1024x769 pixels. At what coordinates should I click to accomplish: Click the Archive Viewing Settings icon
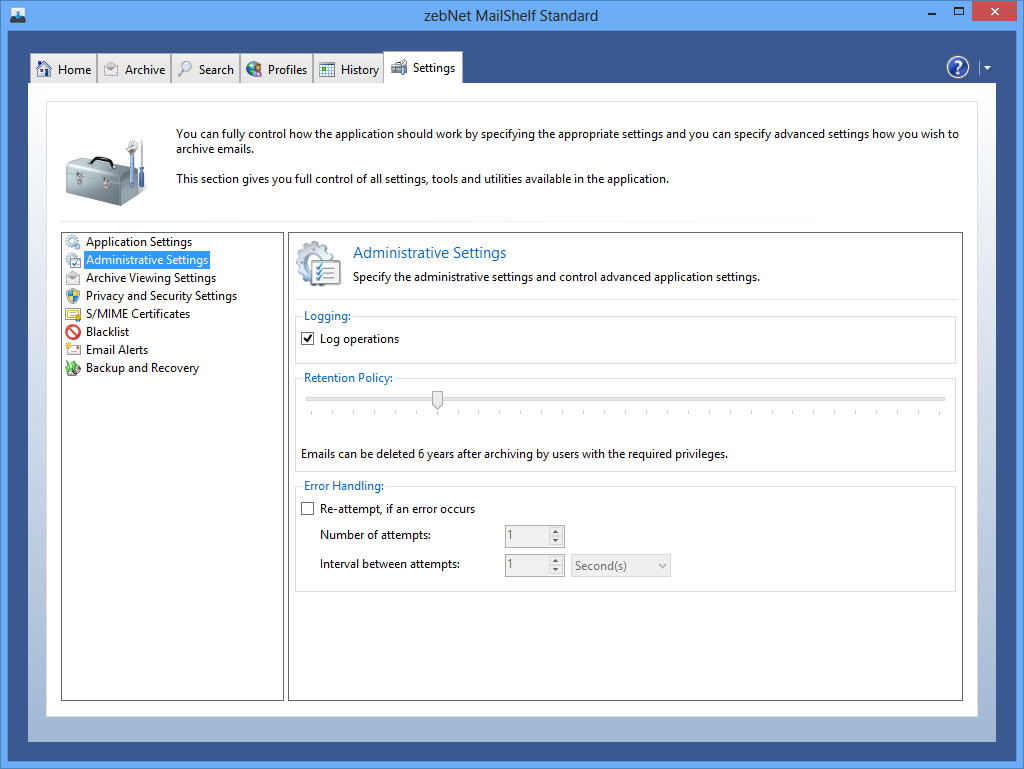[73, 278]
